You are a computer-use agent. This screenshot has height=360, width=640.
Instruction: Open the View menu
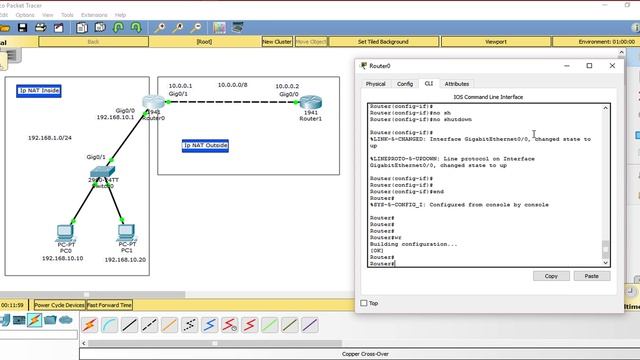pos(48,15)
